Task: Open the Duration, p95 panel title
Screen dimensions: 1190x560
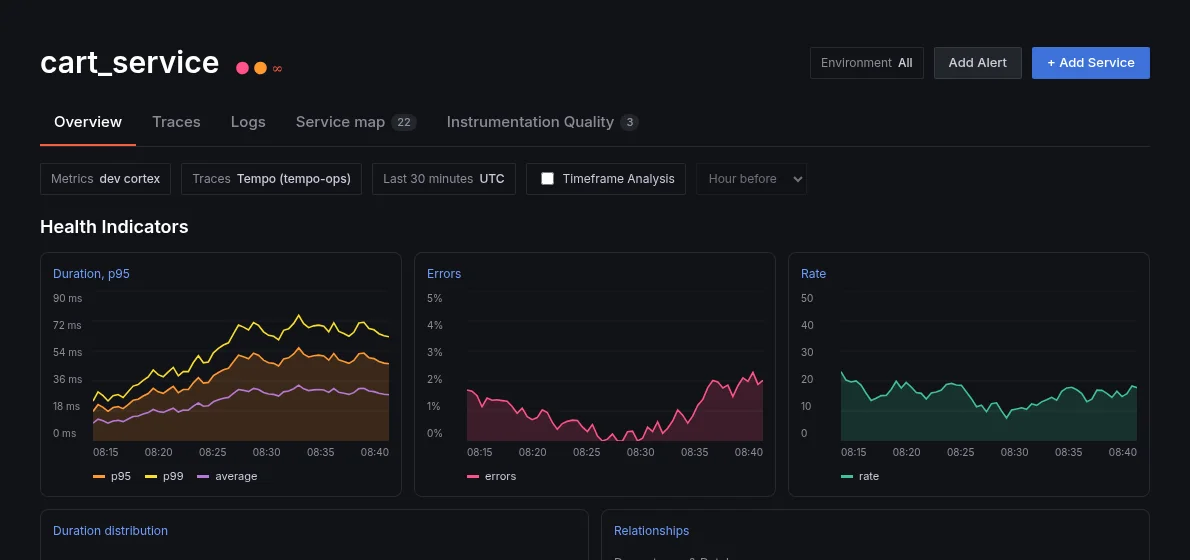Action: click(x=91, y=274)
